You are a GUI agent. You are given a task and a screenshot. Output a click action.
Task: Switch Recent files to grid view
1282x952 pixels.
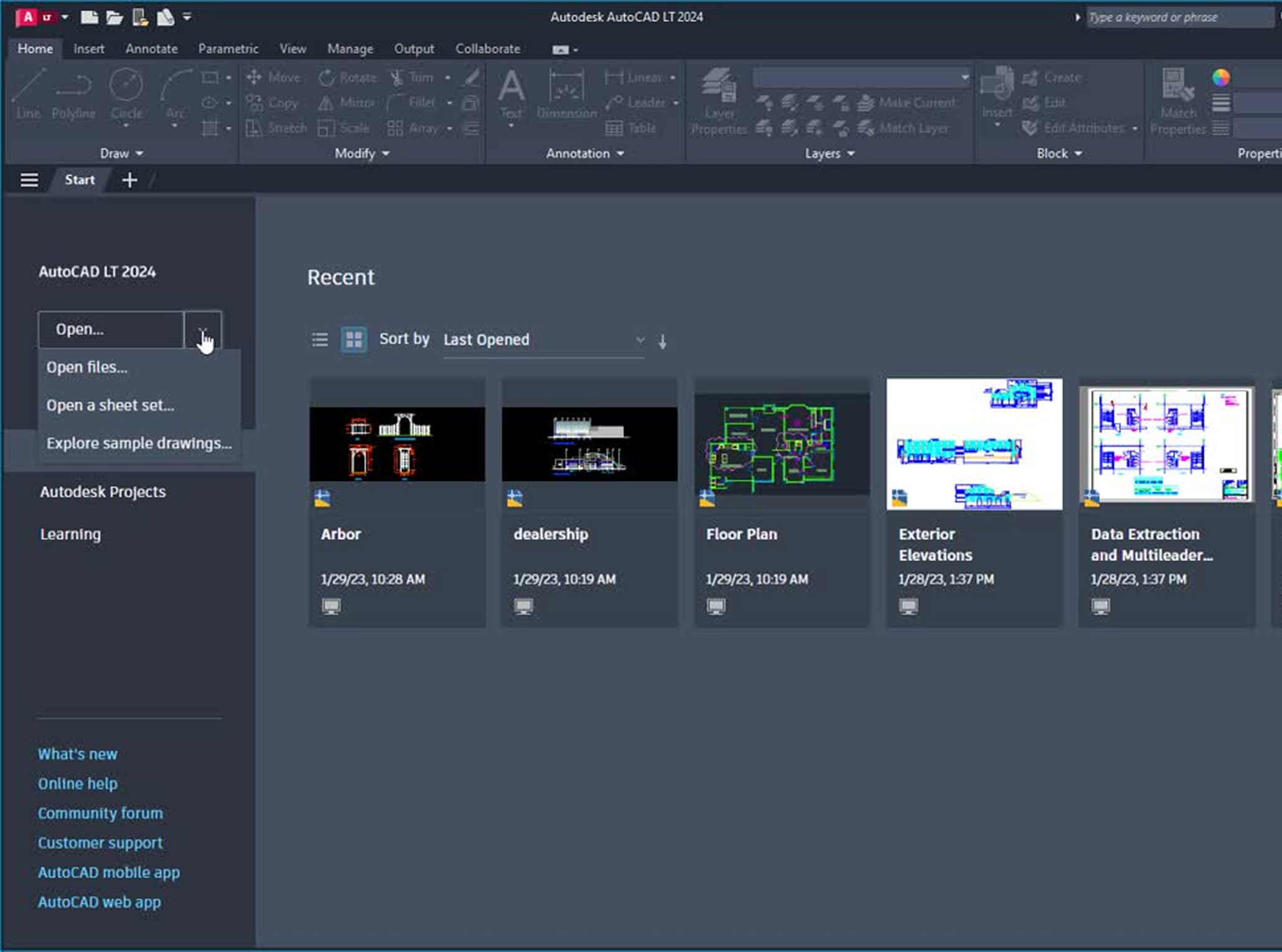354,340
